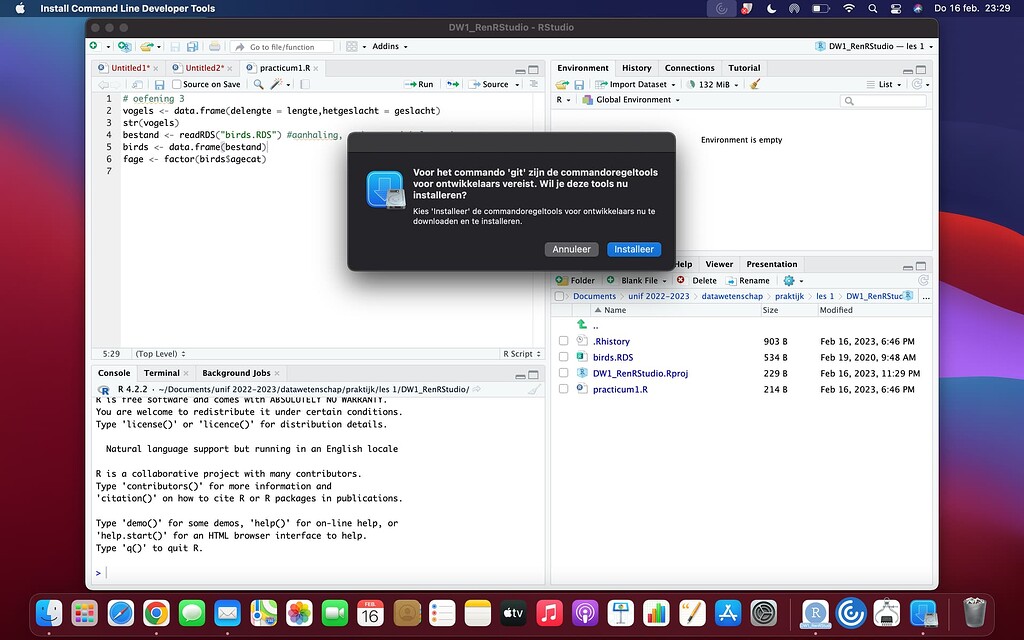Click inside the Go to file/function search box
The image size is (1024, 640).
pyautogui.click(x=283, y=46)
